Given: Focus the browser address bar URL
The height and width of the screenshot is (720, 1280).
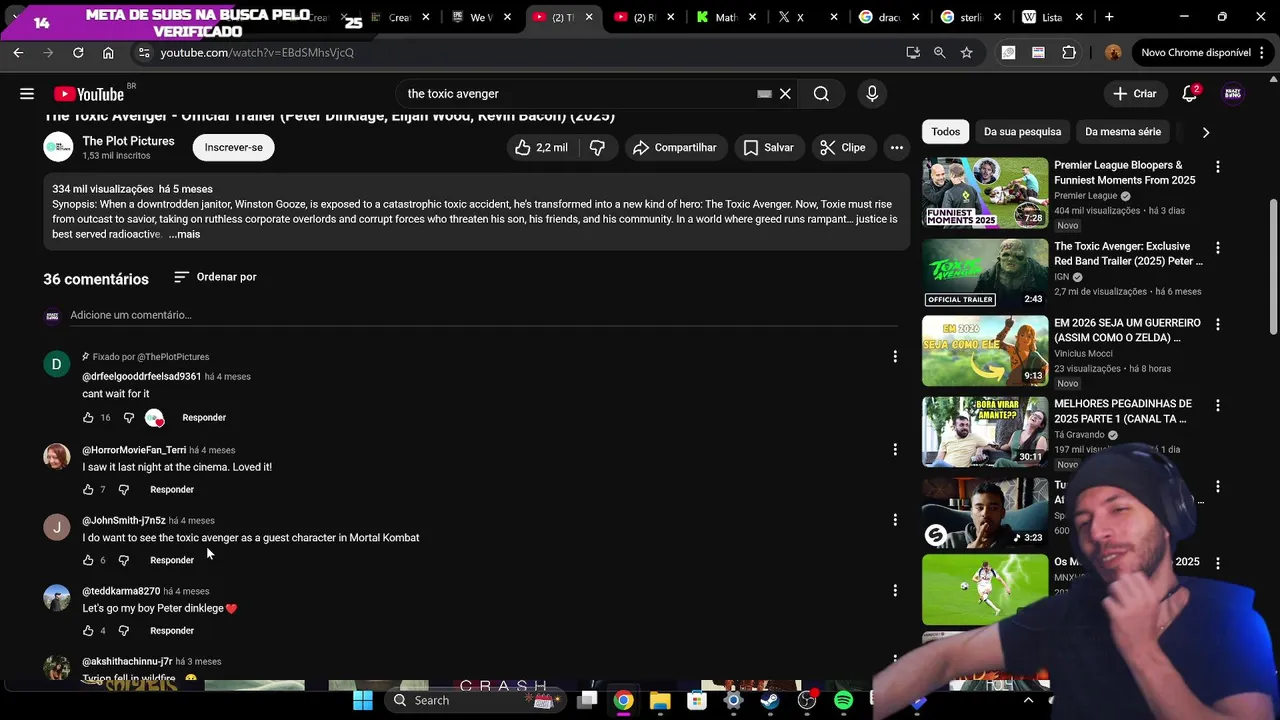Looking at the screenshot, I should [257, 52].
